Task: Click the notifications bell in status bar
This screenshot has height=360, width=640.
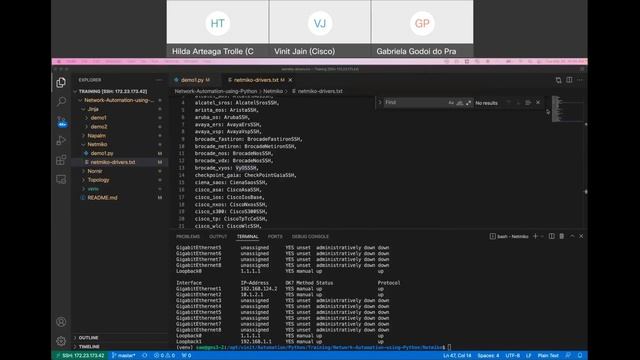Action: pos(580,356)
